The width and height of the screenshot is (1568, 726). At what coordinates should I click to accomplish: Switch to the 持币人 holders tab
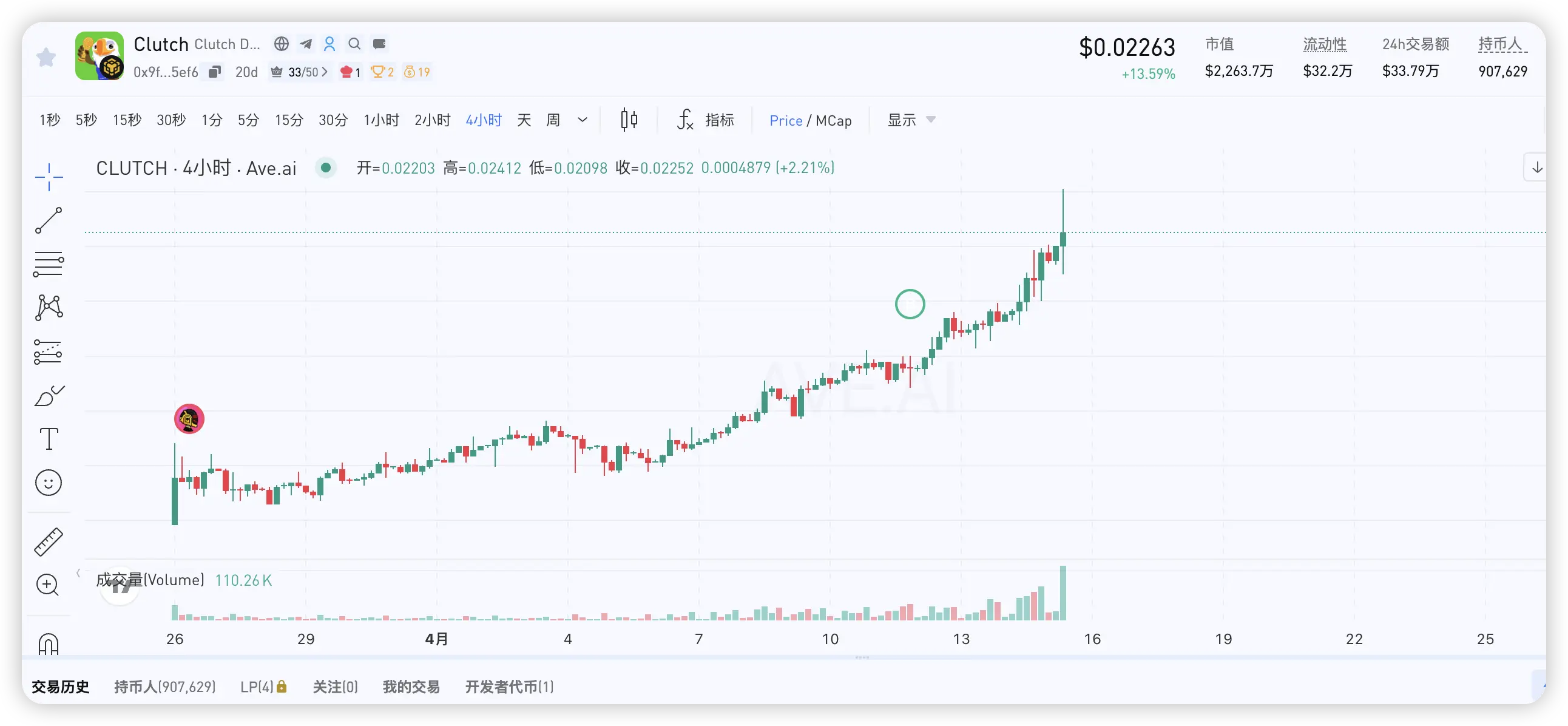point(164,687)
